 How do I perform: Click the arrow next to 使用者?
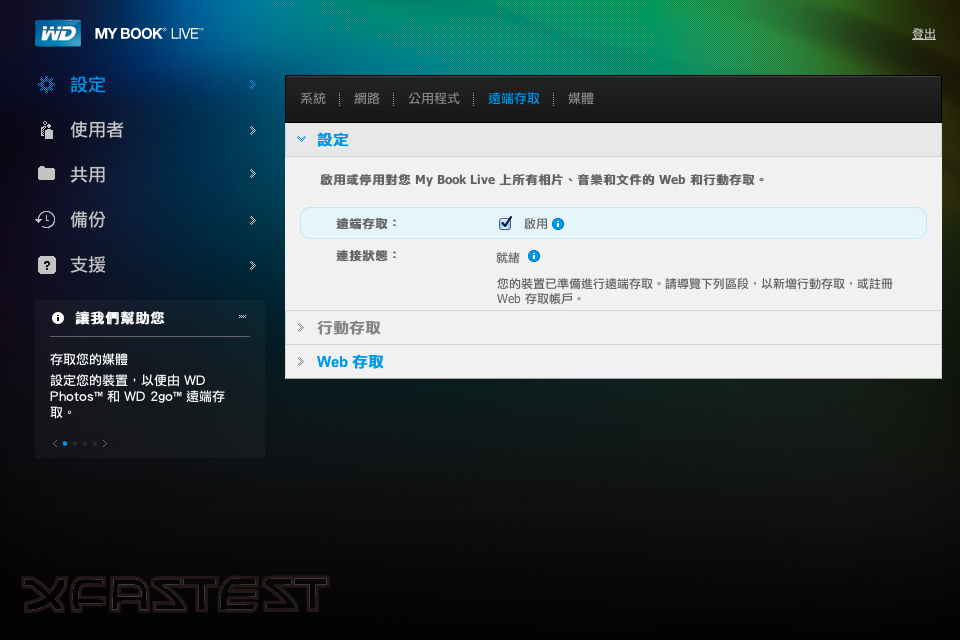253,130
